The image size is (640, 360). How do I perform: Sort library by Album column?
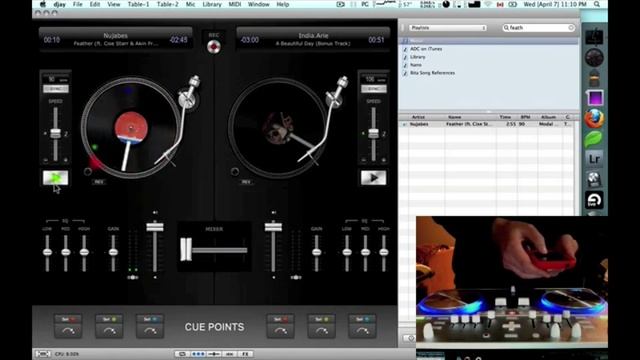tap(549, 117)
